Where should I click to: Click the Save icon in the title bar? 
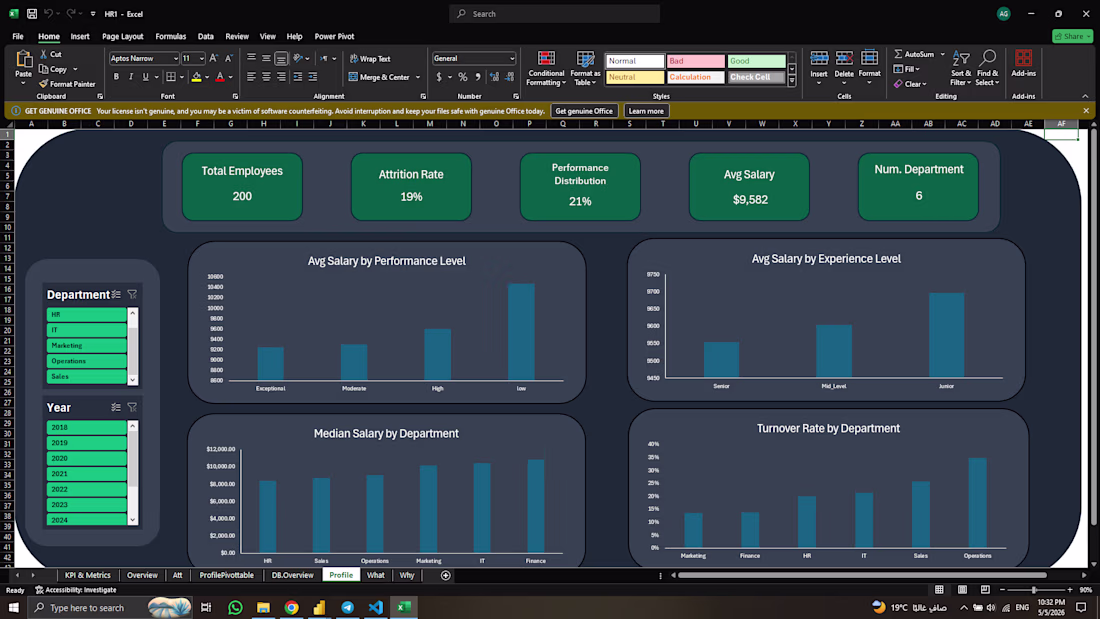[x=32, y=13]
